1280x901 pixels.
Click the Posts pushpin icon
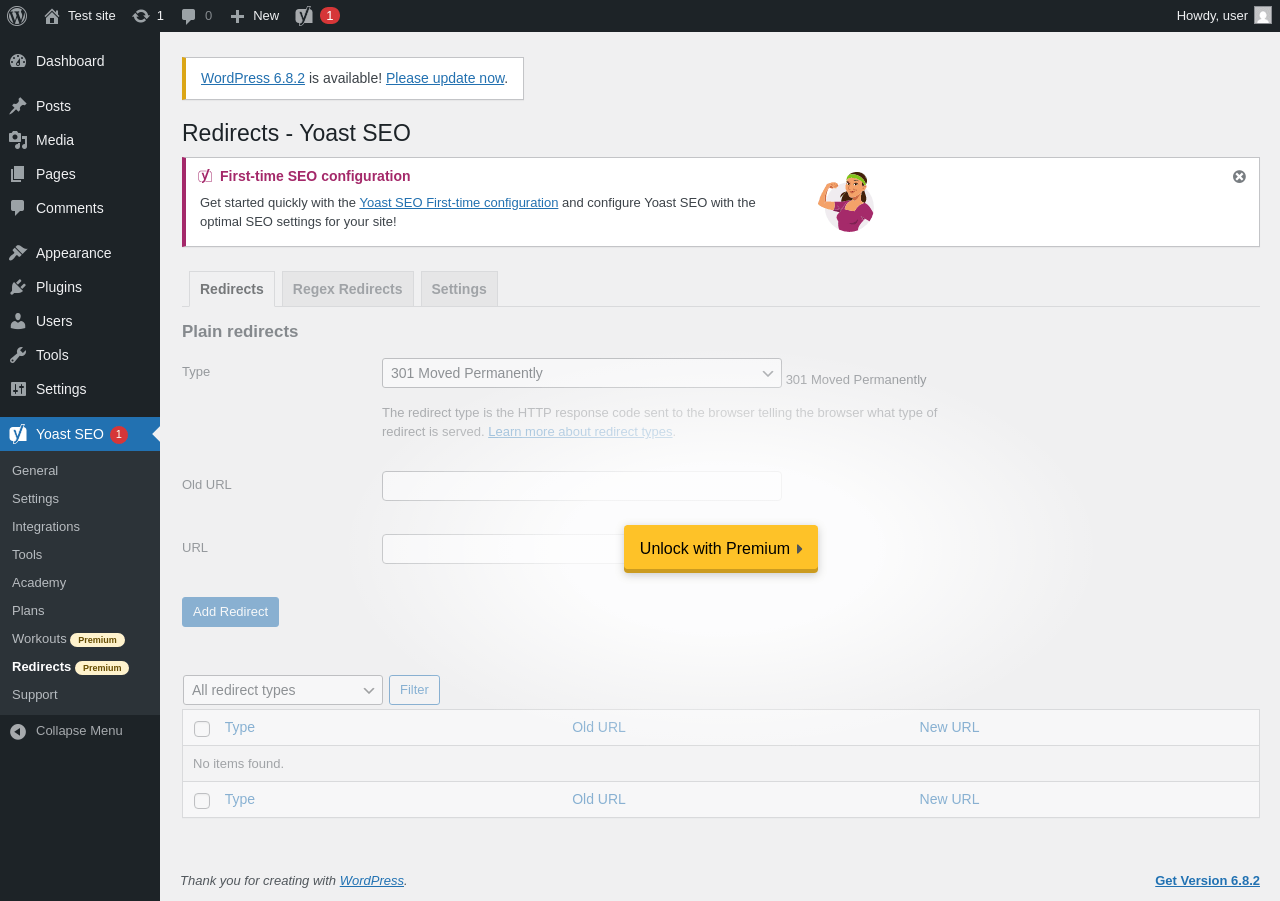(18, 106)
